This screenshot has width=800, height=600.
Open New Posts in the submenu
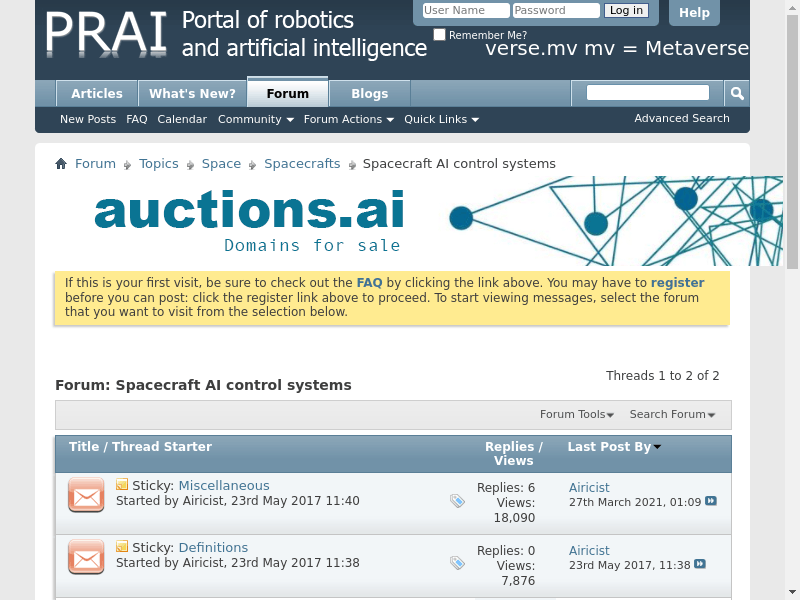pyautogui.click(x=88, y=119)
